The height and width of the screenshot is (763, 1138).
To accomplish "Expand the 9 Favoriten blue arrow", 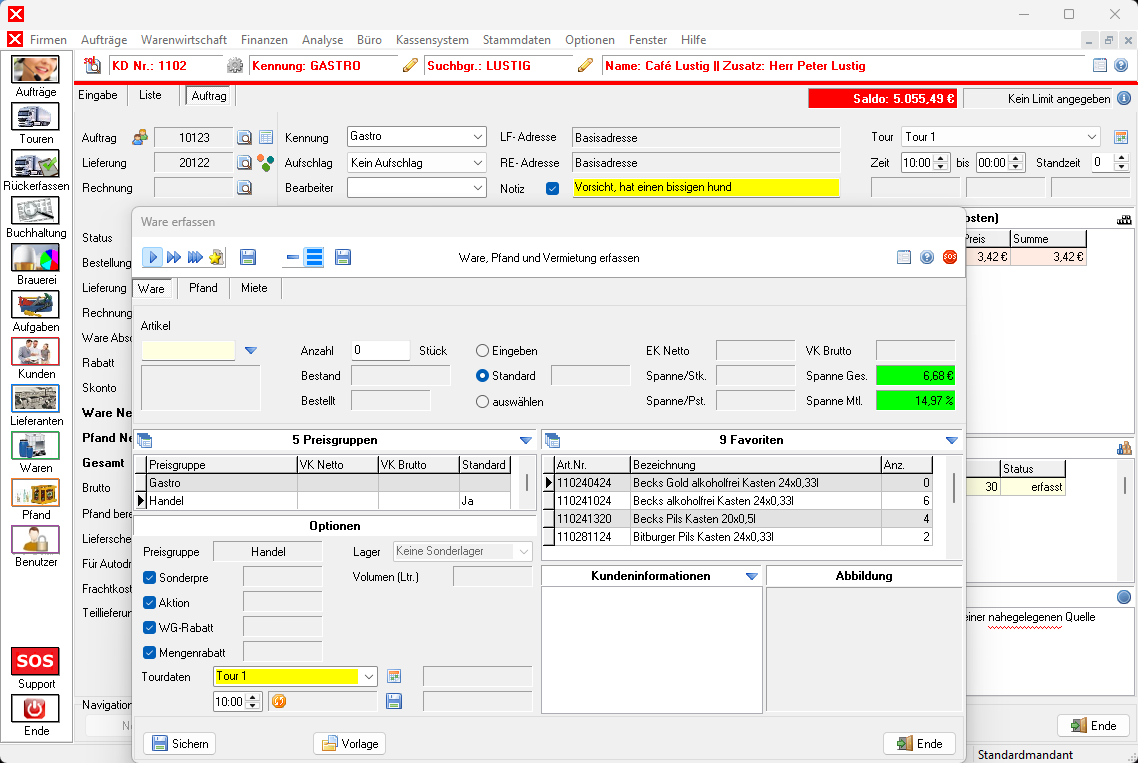I will (x=951, y=440).
